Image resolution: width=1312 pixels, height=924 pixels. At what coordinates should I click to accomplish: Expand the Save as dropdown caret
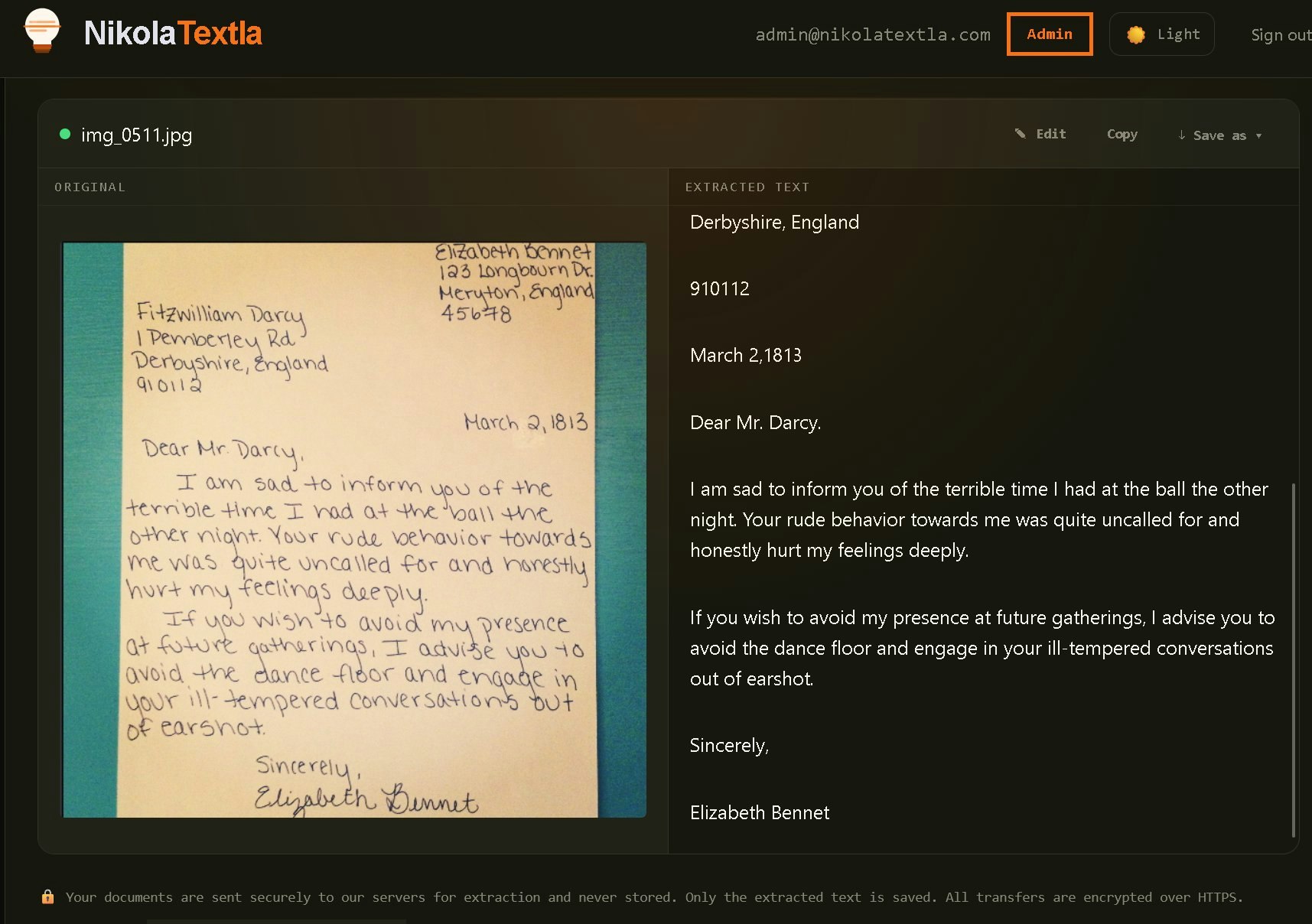[1259, 136]
